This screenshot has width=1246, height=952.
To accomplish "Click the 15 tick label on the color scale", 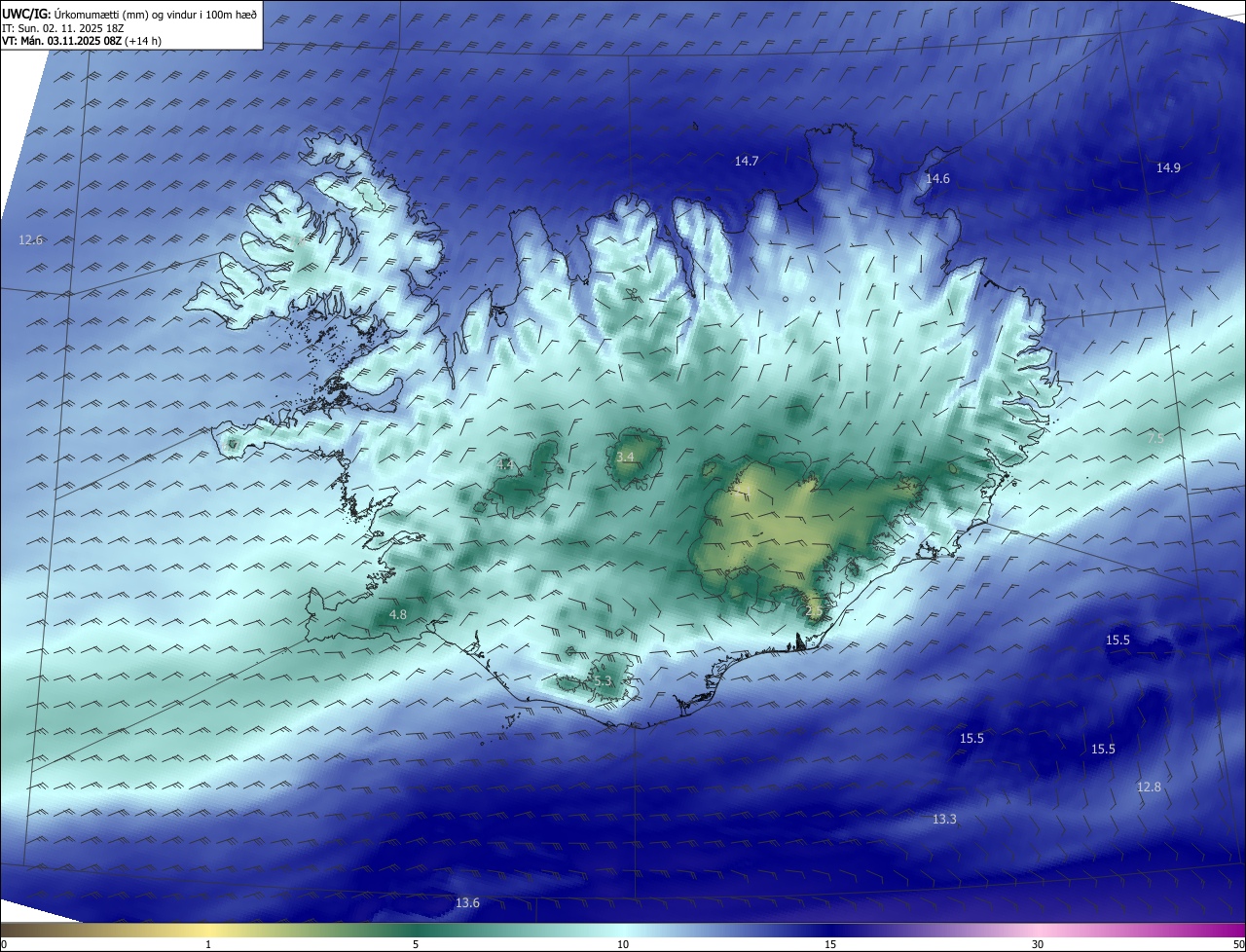I will pos(830,944).
